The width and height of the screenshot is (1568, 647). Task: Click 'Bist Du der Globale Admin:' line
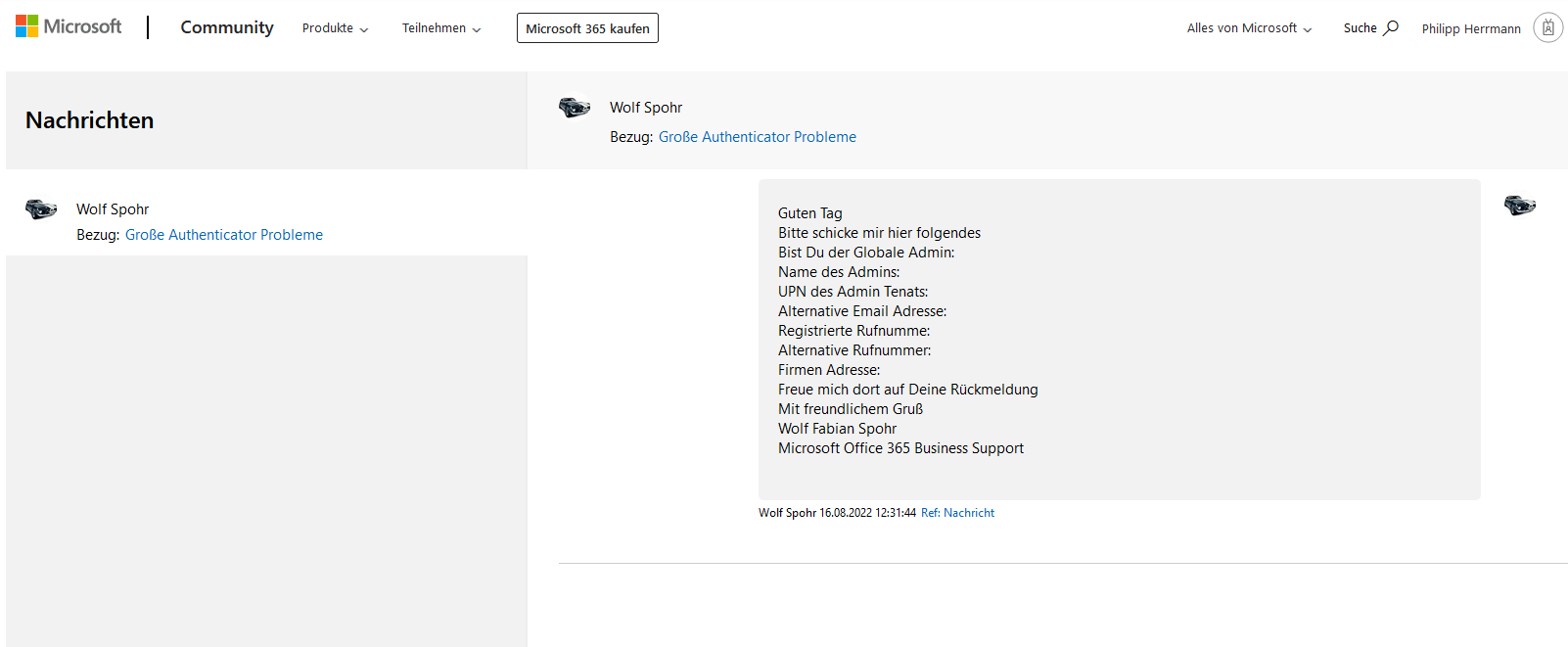tap(866, 253)
